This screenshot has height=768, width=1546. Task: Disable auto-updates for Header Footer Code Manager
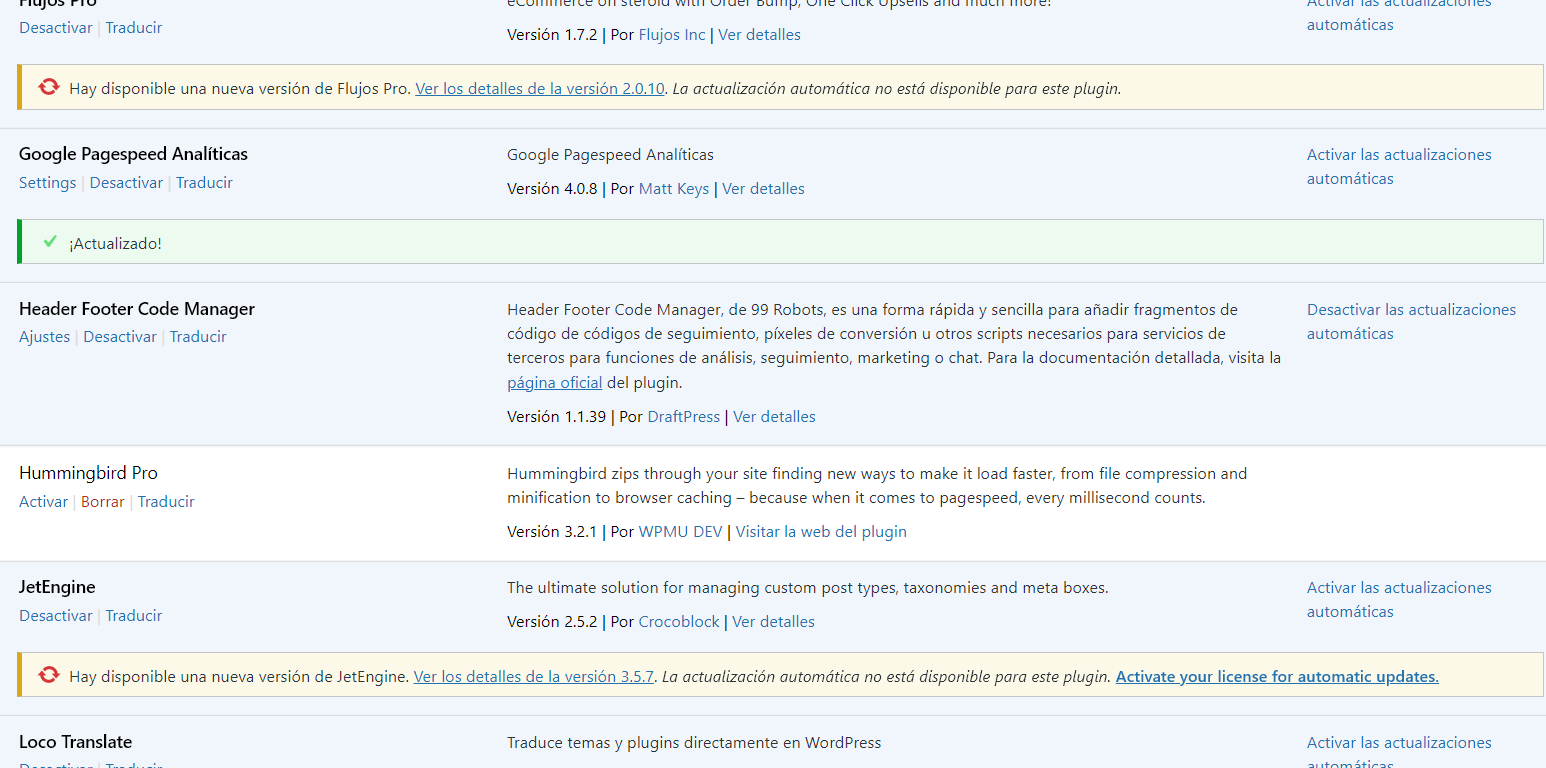(1411, 321)
